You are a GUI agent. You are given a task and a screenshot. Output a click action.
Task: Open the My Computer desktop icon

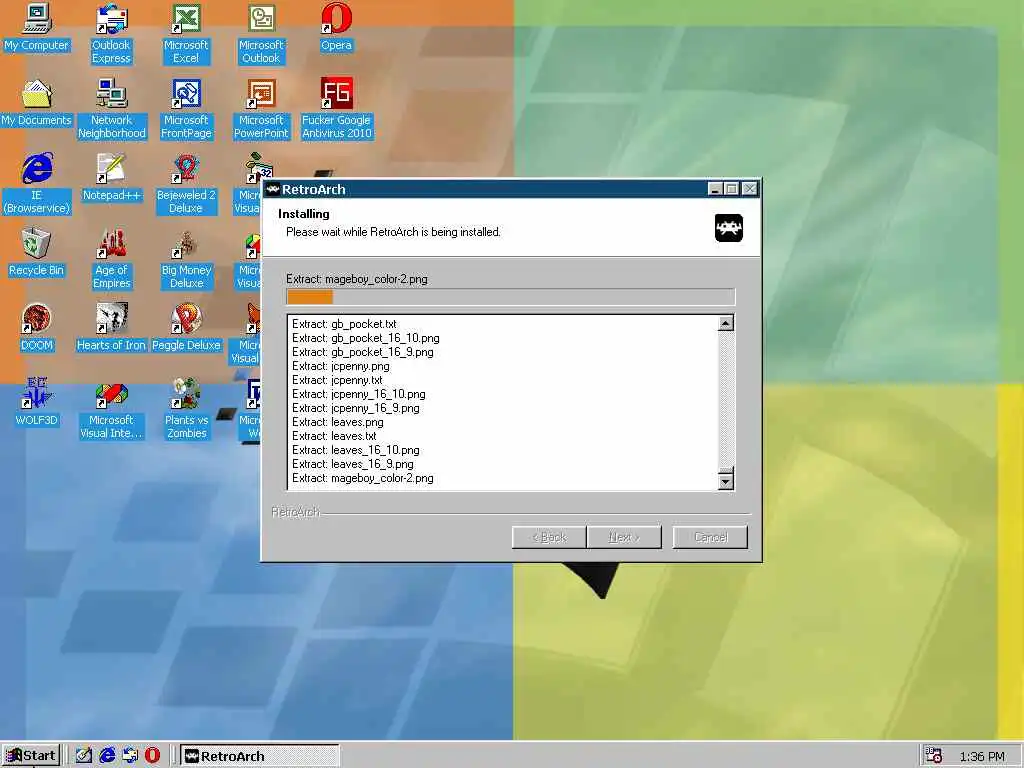pyautogui.click(x=37, y=28)
